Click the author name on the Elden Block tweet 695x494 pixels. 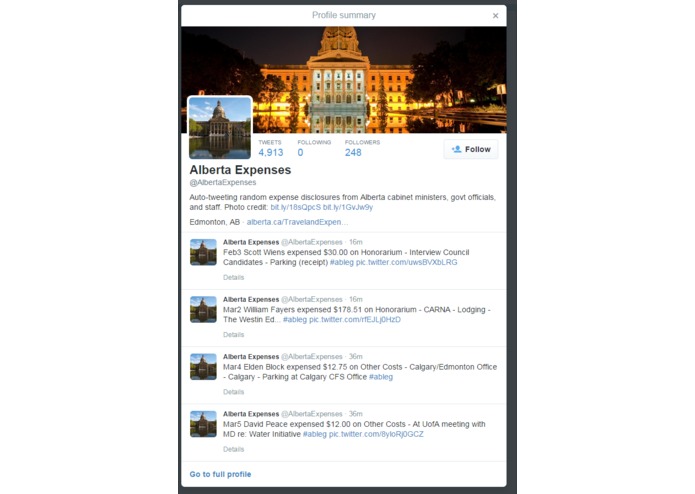point(251,357)
